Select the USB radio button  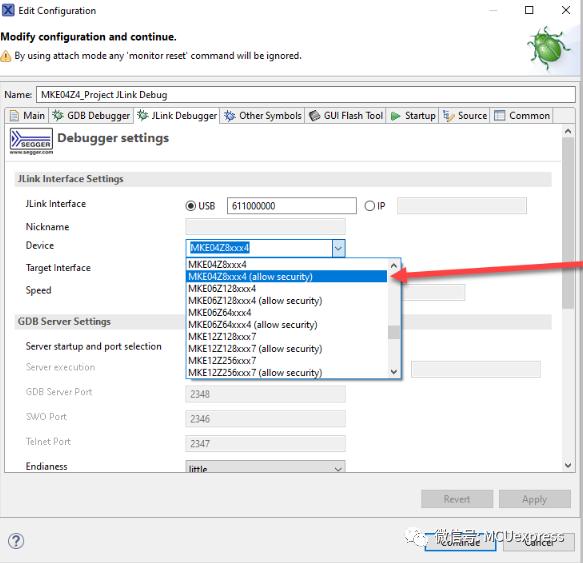(x=191, y=206)
